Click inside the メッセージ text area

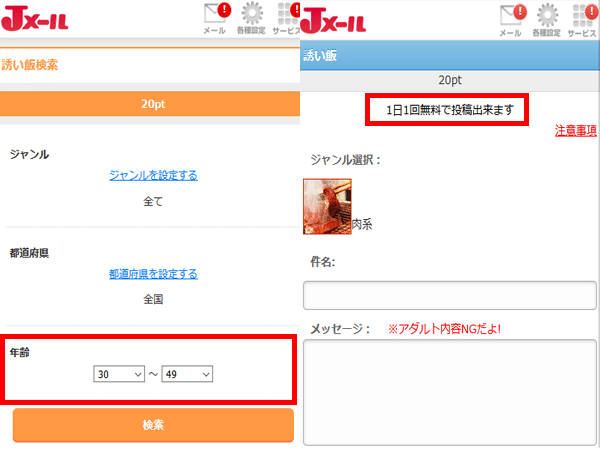tap(449, 390)
